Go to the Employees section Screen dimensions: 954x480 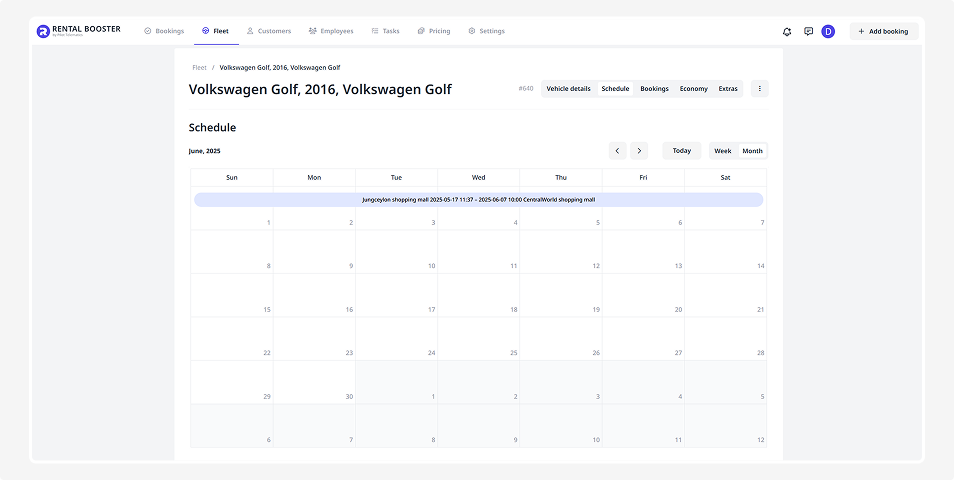tap(331, 31)
